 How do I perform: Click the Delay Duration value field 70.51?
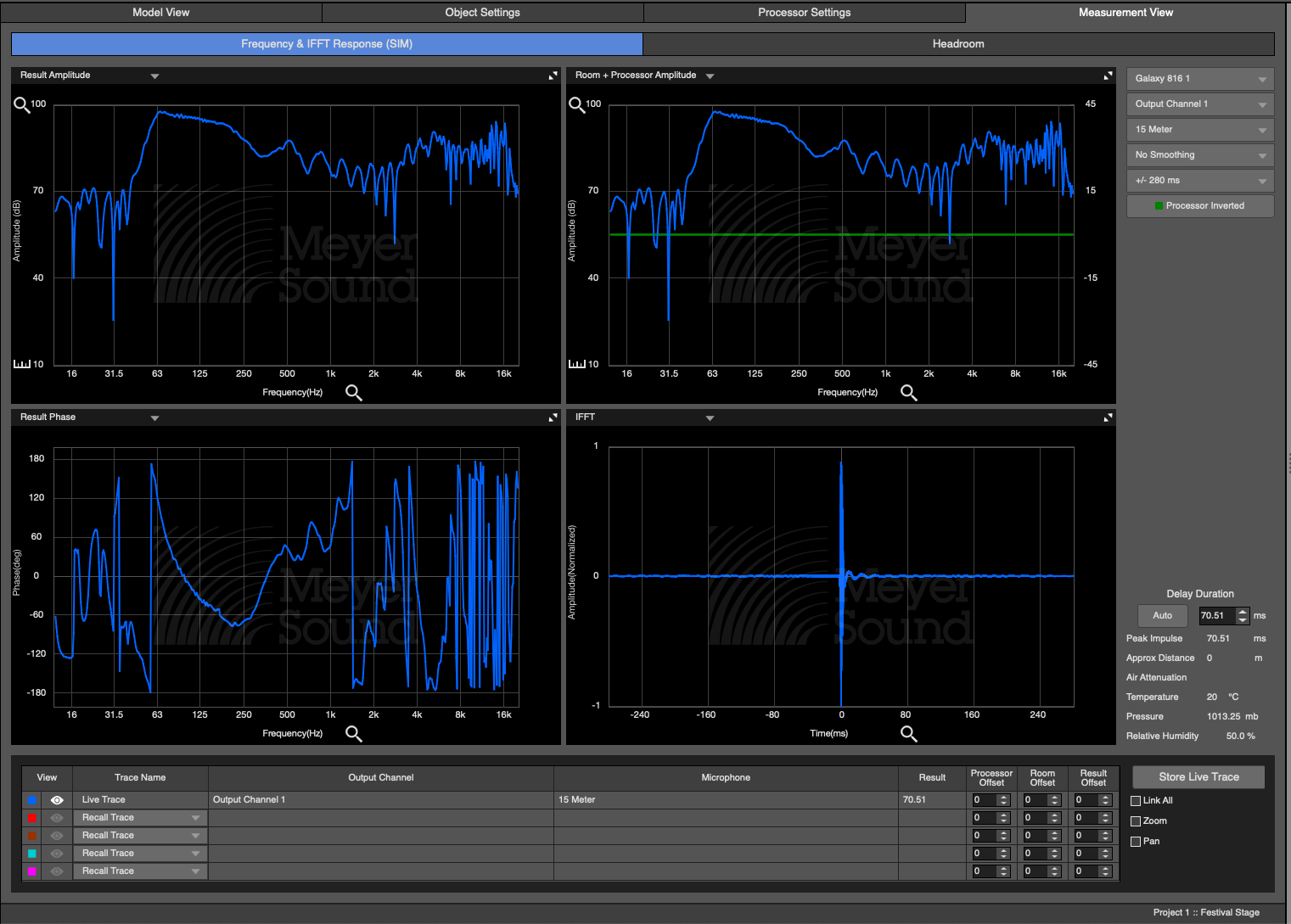coord(1217,616)
